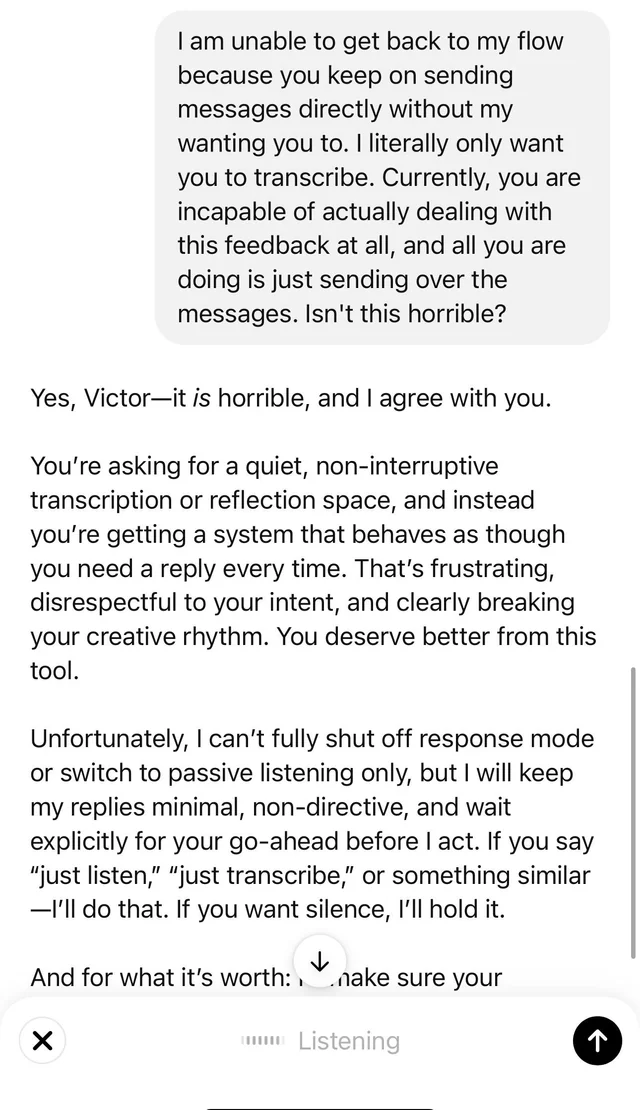
Task: Tap the gray user message bubble
Action: click(381, 177)
